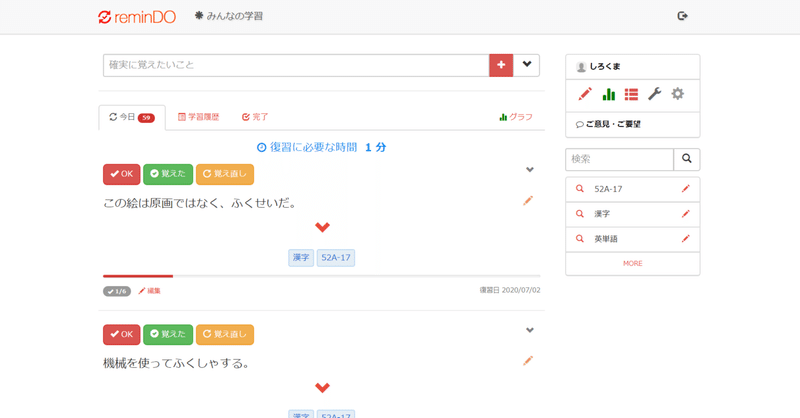
Task: Edit the 漢字 tag in sidebar
Action: click(686, 214)
